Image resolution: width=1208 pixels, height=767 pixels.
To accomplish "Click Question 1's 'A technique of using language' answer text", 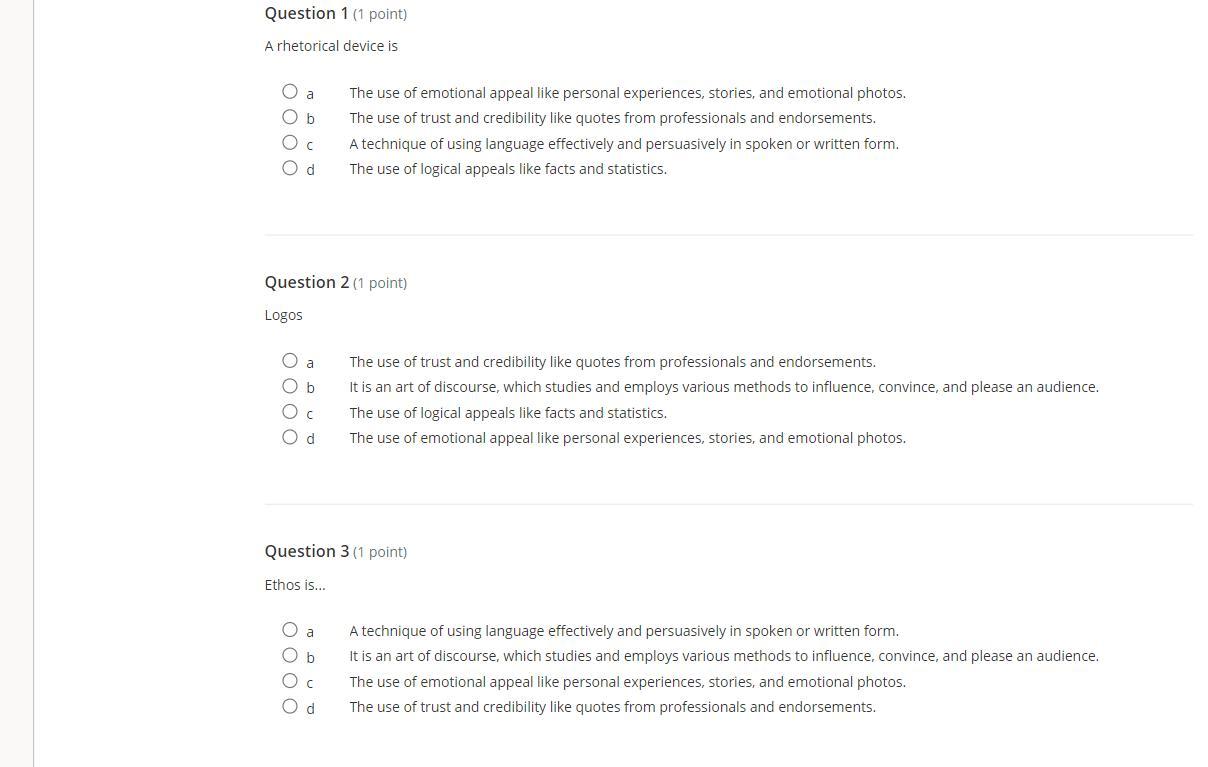I will point(623,144).
